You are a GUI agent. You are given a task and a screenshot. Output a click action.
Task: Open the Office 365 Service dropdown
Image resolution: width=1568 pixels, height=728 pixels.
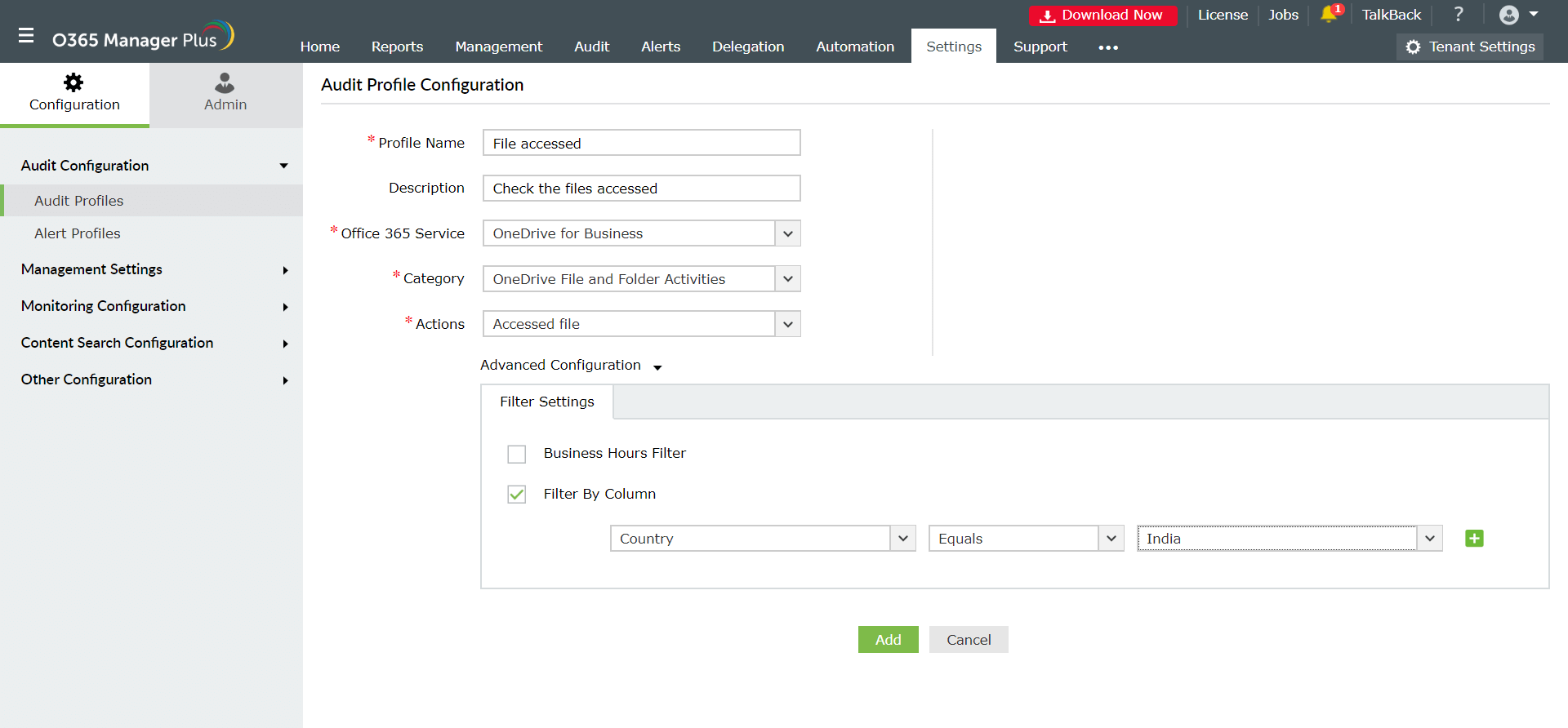642,233
